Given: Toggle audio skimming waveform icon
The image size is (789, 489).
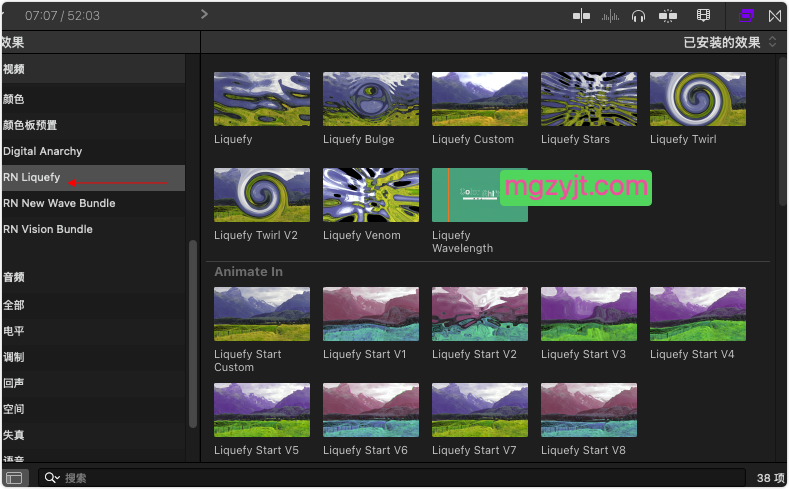Looking at the screenshot, I should pos(610,17).
